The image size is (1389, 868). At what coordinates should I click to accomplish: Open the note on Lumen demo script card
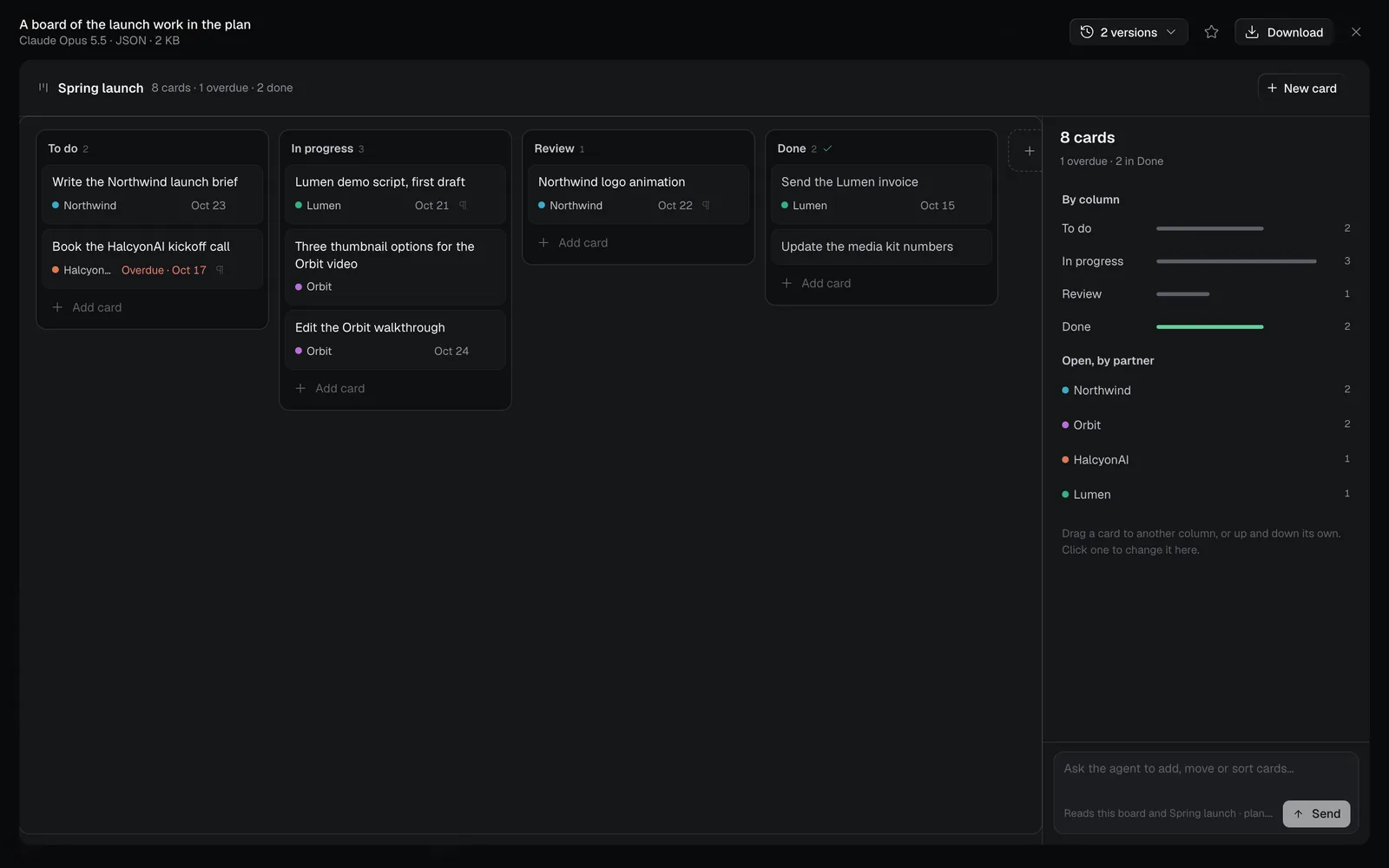click(x=463, y=206)
